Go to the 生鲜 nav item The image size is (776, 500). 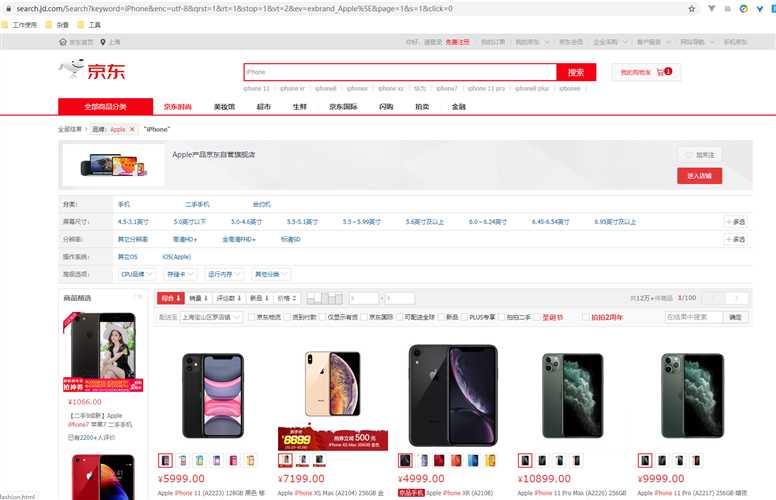[299, 106]
